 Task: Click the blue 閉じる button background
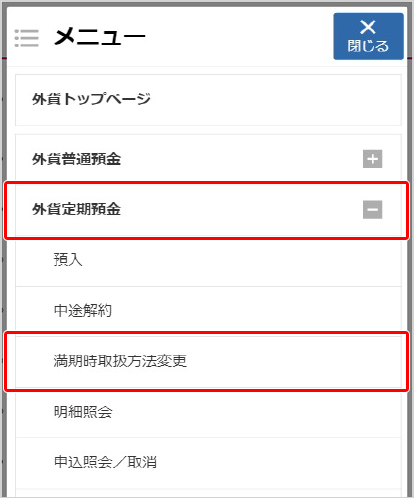(x=368, y=36)
